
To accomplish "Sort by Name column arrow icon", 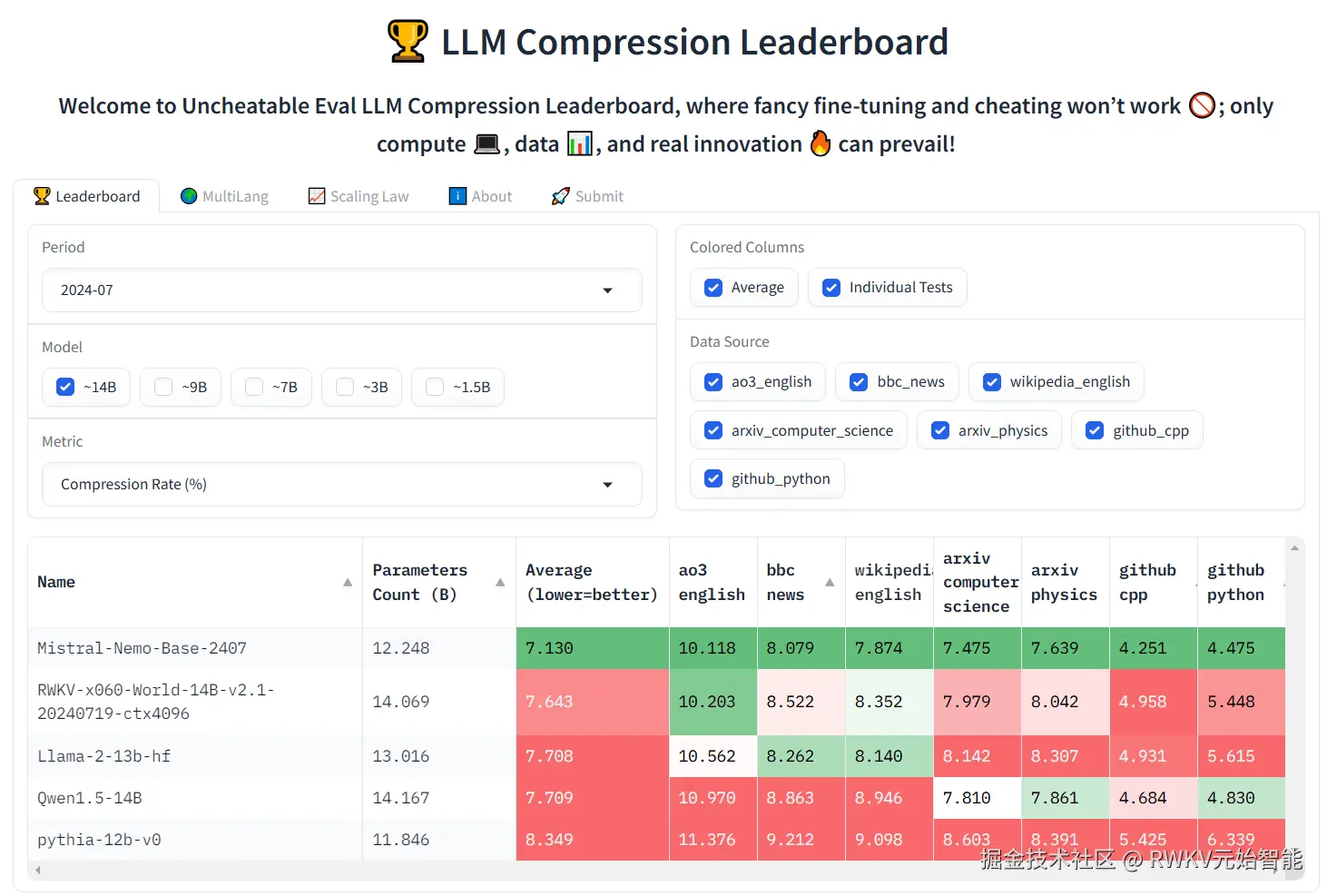I will [348, 582].
